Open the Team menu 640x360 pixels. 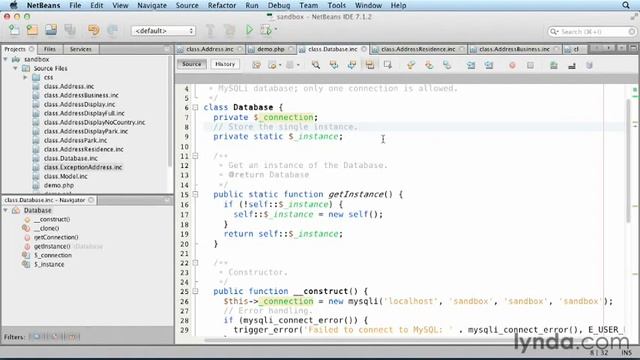point(309,5)
